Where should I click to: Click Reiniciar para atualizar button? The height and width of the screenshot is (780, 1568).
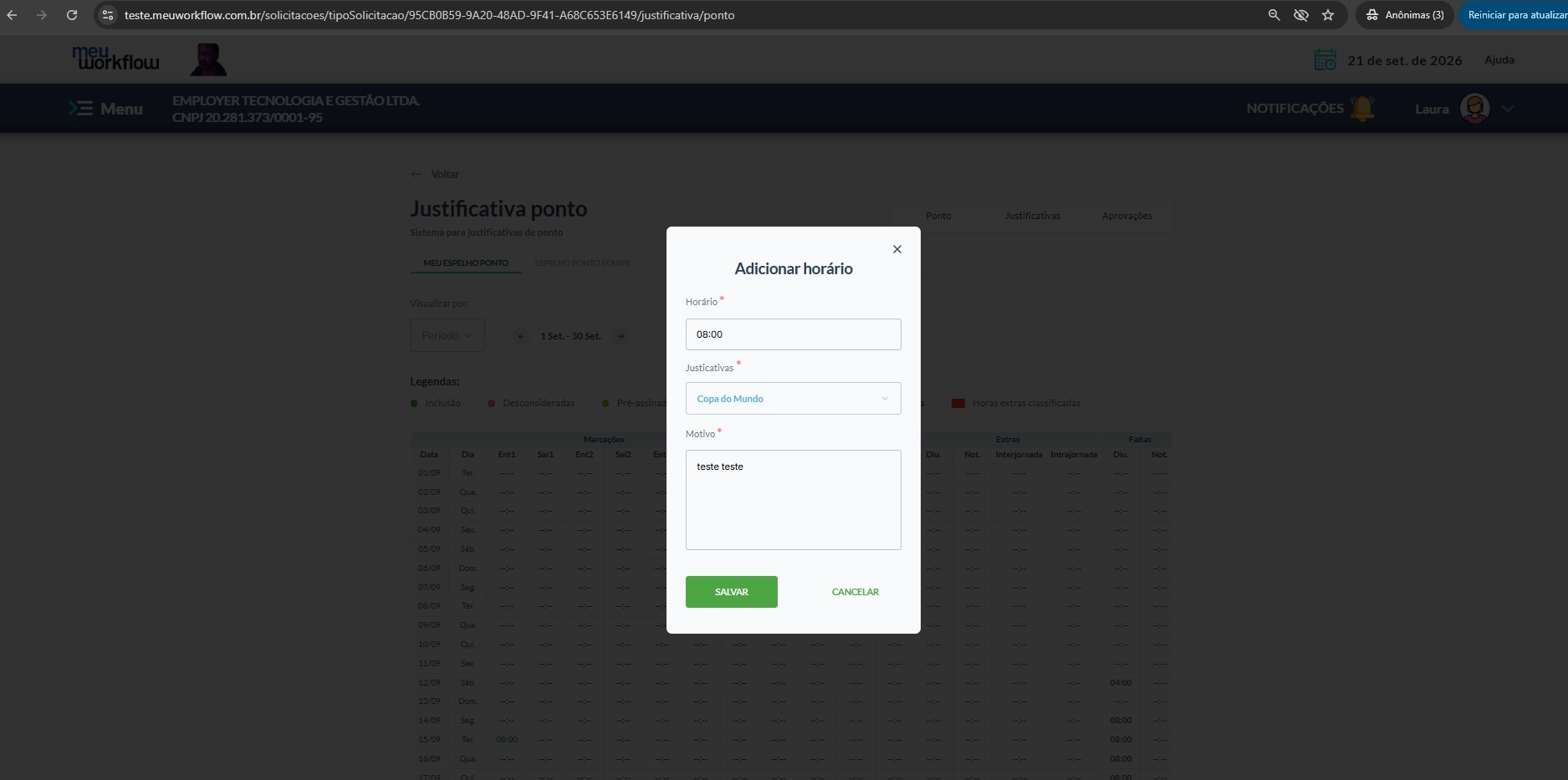pos(1515,15)
